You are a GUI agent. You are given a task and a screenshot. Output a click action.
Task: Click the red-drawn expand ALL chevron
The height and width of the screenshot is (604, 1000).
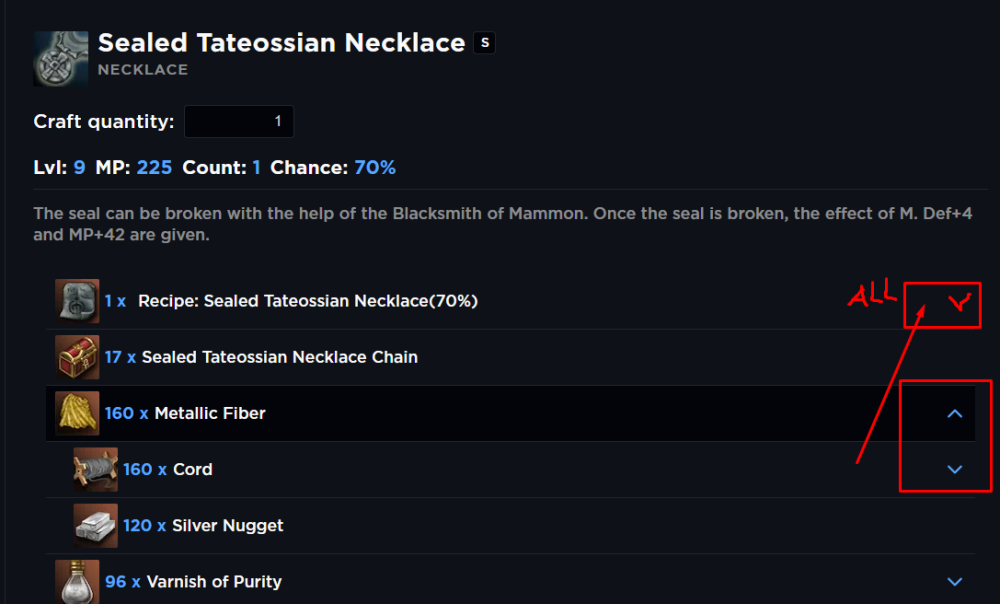pos(958,305)
